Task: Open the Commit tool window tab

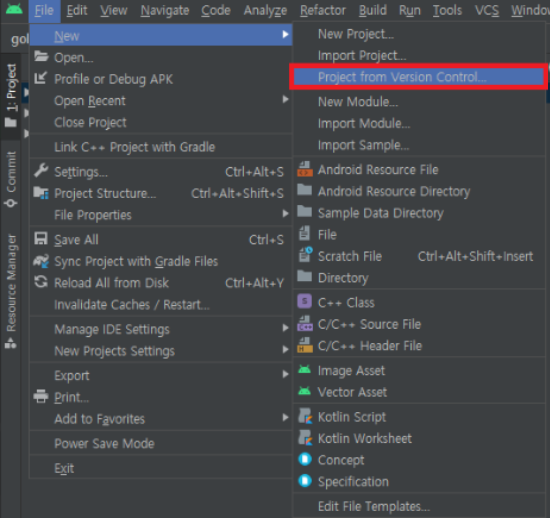Action: coord(11,179)
